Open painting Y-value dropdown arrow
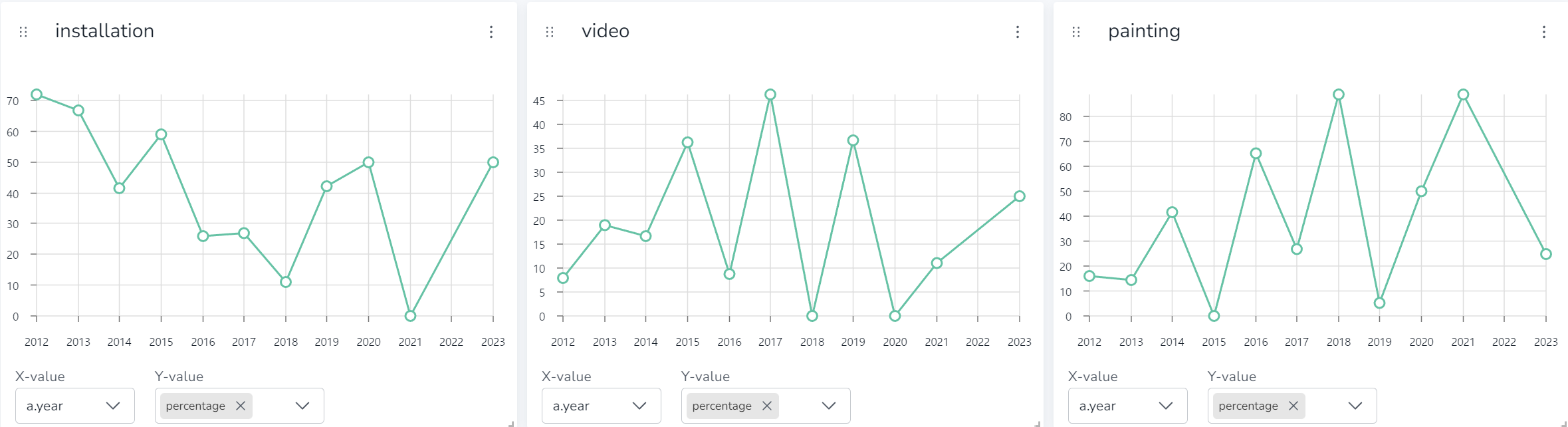The image size is (1568, 427). click(1355, 406)
